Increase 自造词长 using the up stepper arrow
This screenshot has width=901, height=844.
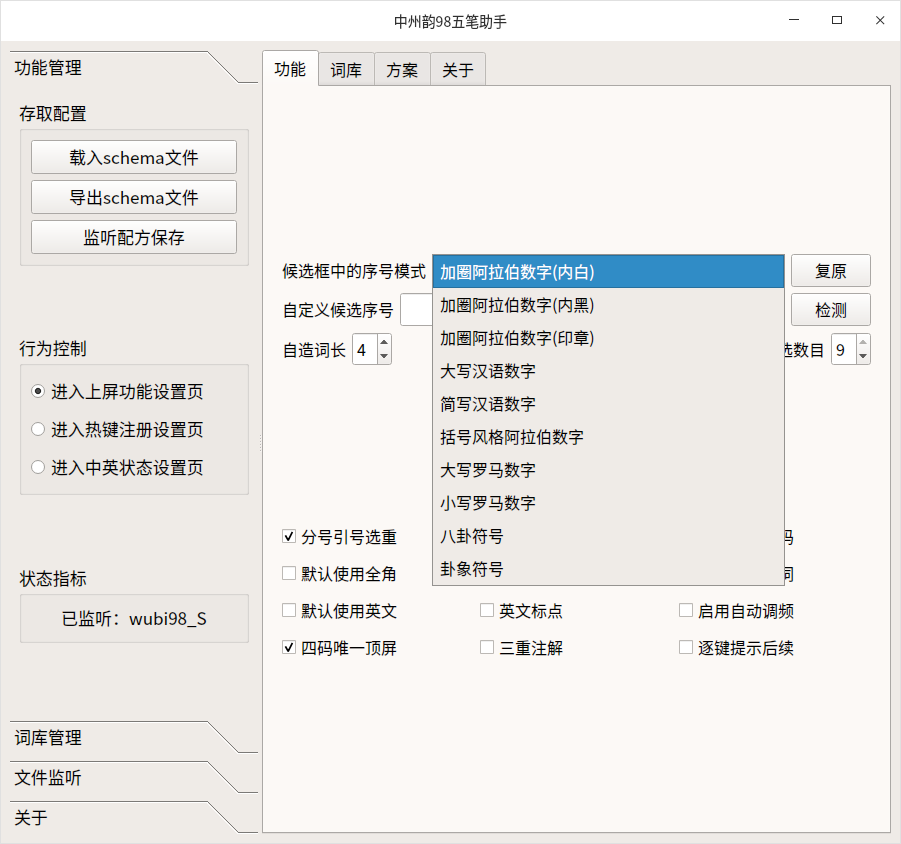coord(385,342)
